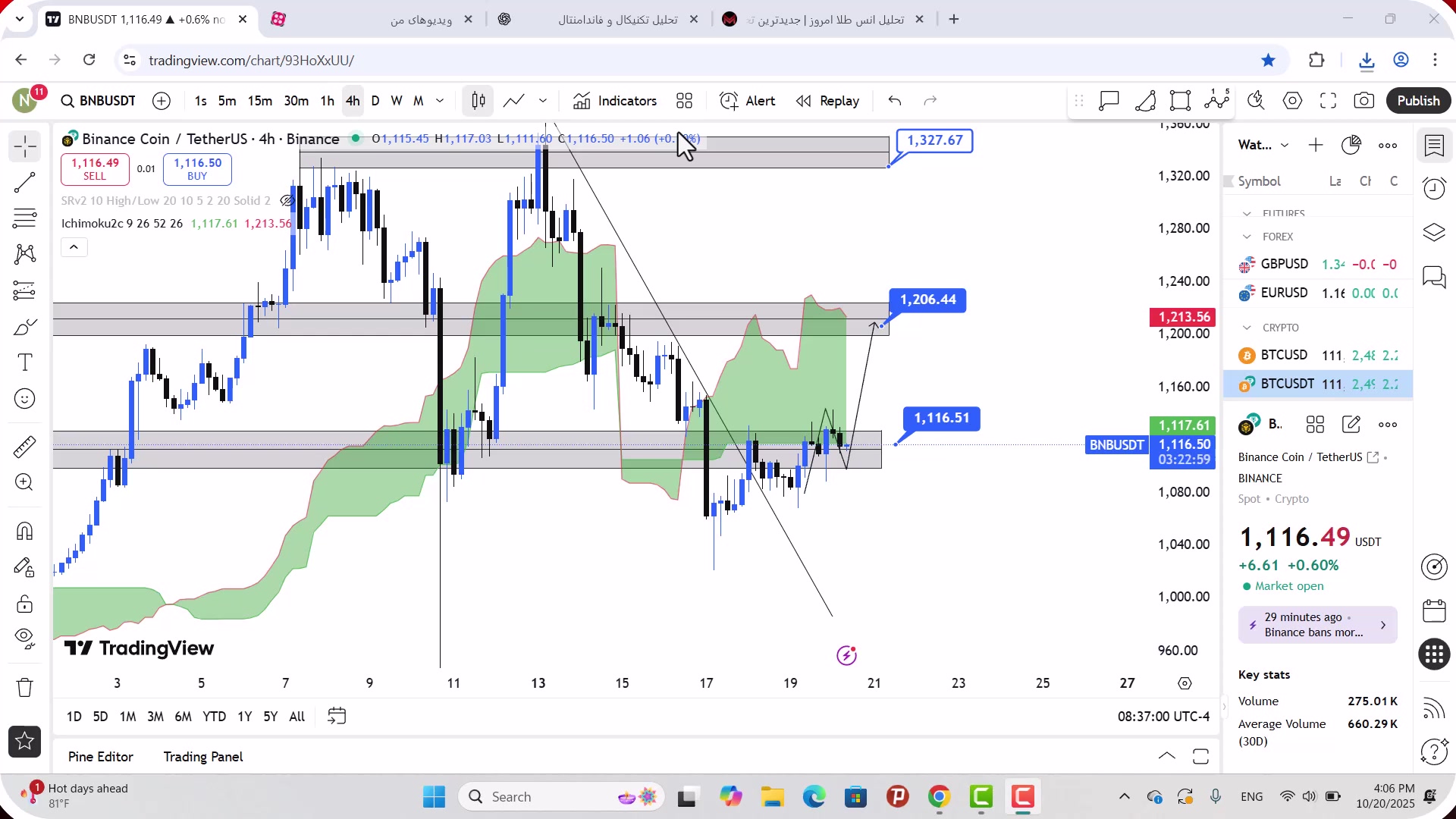Collapse the indicator legend arrow
Image resolution: width=1456 pixels, height=819 pixels.
(74, 247)
